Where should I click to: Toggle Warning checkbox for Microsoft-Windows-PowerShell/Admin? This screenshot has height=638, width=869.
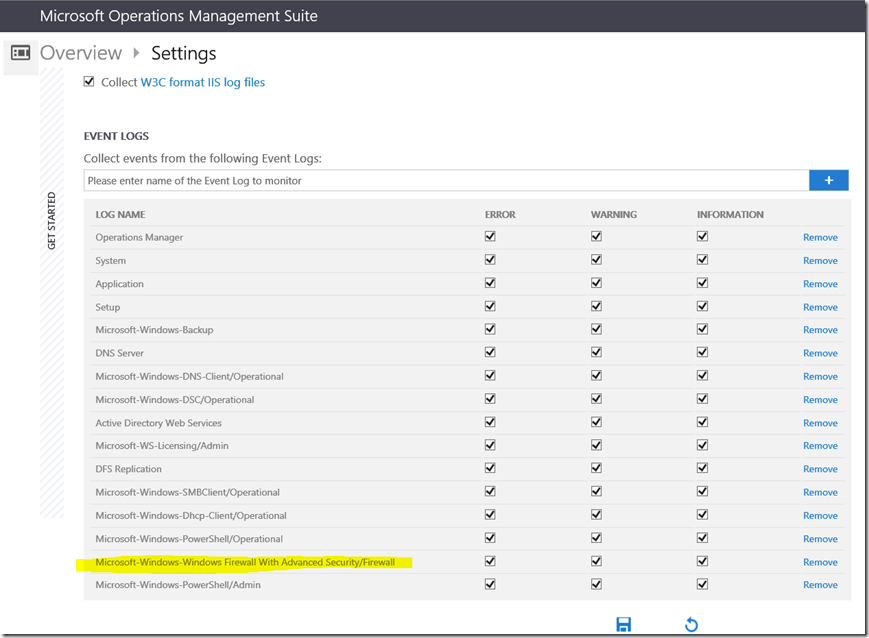[596, 584]
